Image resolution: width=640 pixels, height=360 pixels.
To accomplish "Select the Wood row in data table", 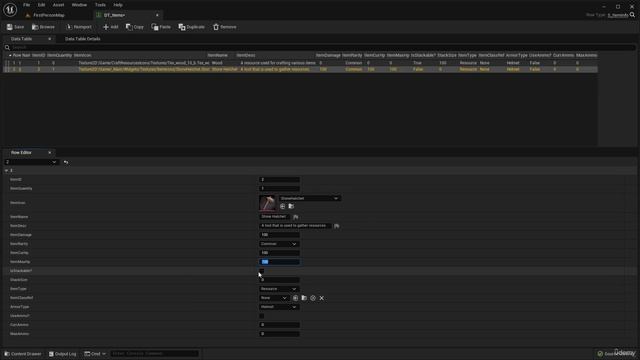I will (x=300, y=63).
